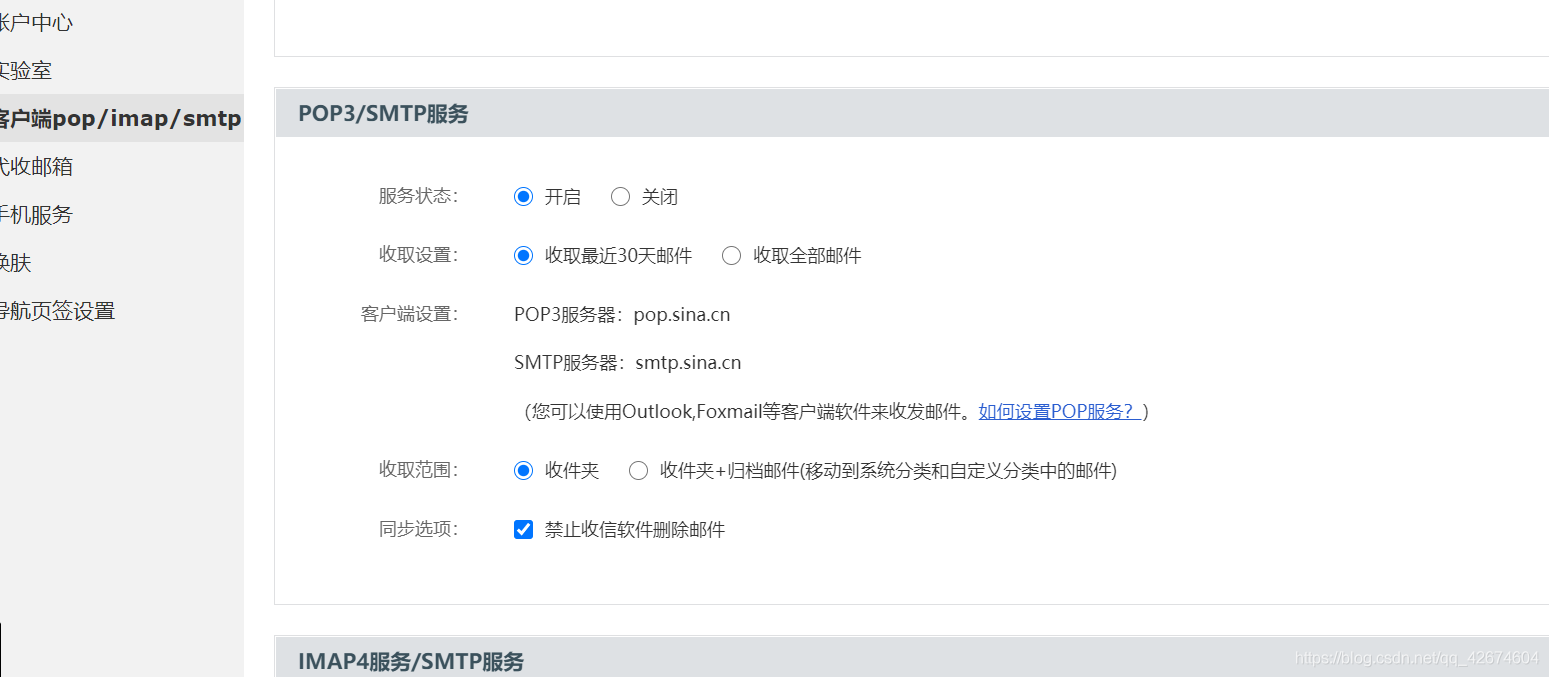Click the POP3/SMTP服务 section header
Screen dimensions: 1549x677
coord(382,113)
